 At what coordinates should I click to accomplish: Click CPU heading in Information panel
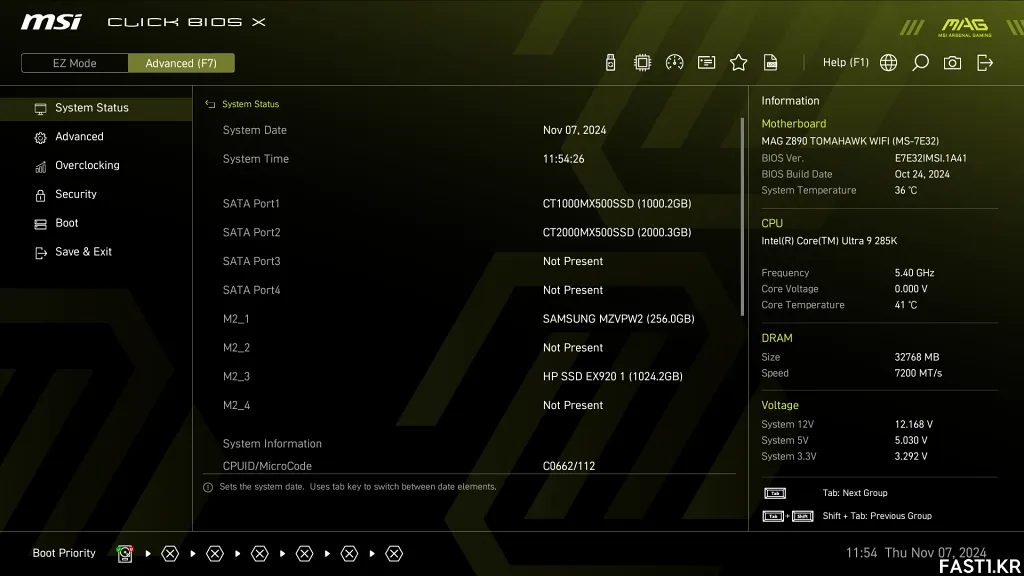tap(772, 223)
